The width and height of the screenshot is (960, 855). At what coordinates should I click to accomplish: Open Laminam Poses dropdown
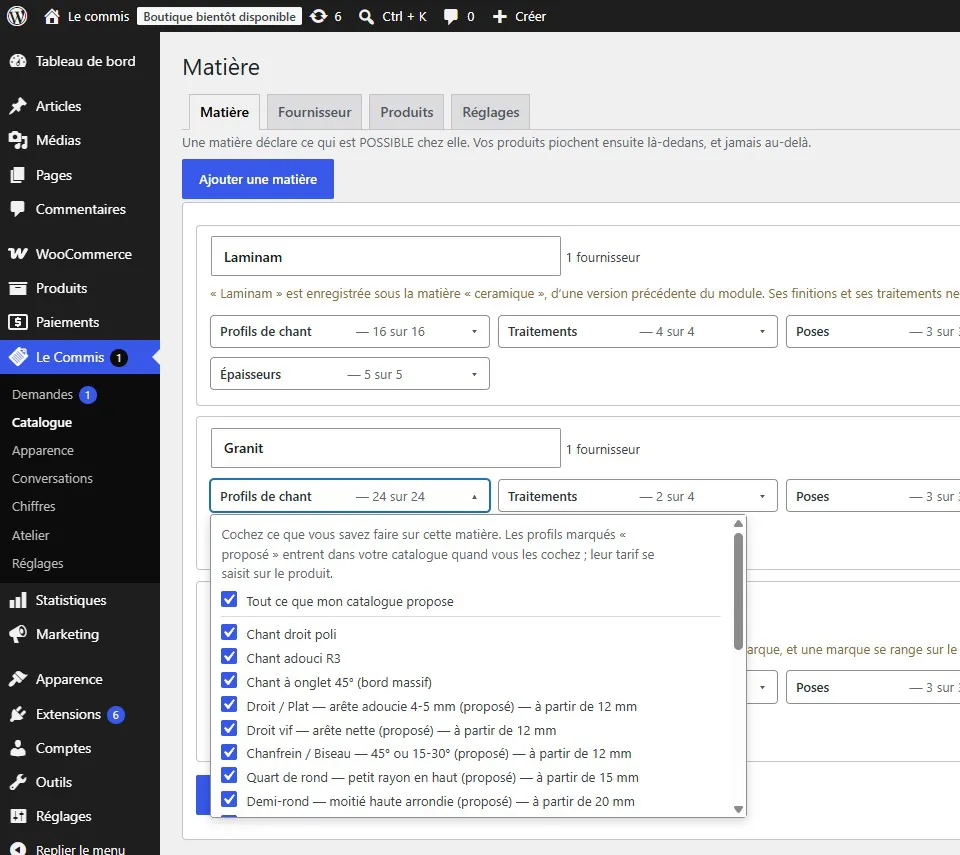click(873, 331)
